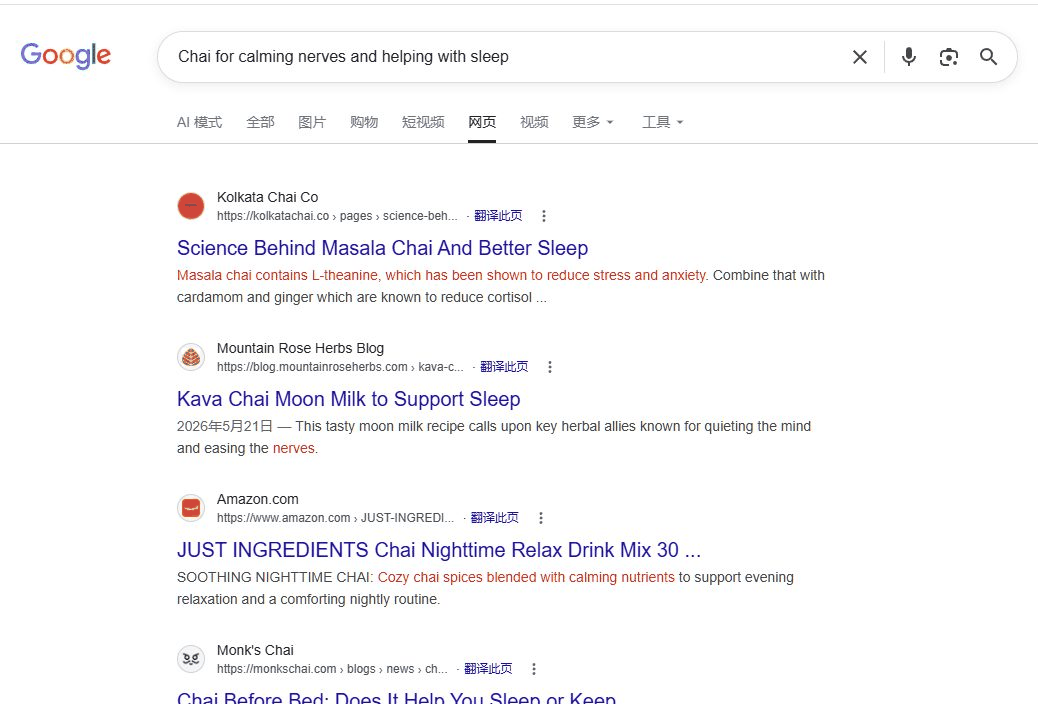
Task: Click Amazon.com site favicon
Action: tap(191, 508)
